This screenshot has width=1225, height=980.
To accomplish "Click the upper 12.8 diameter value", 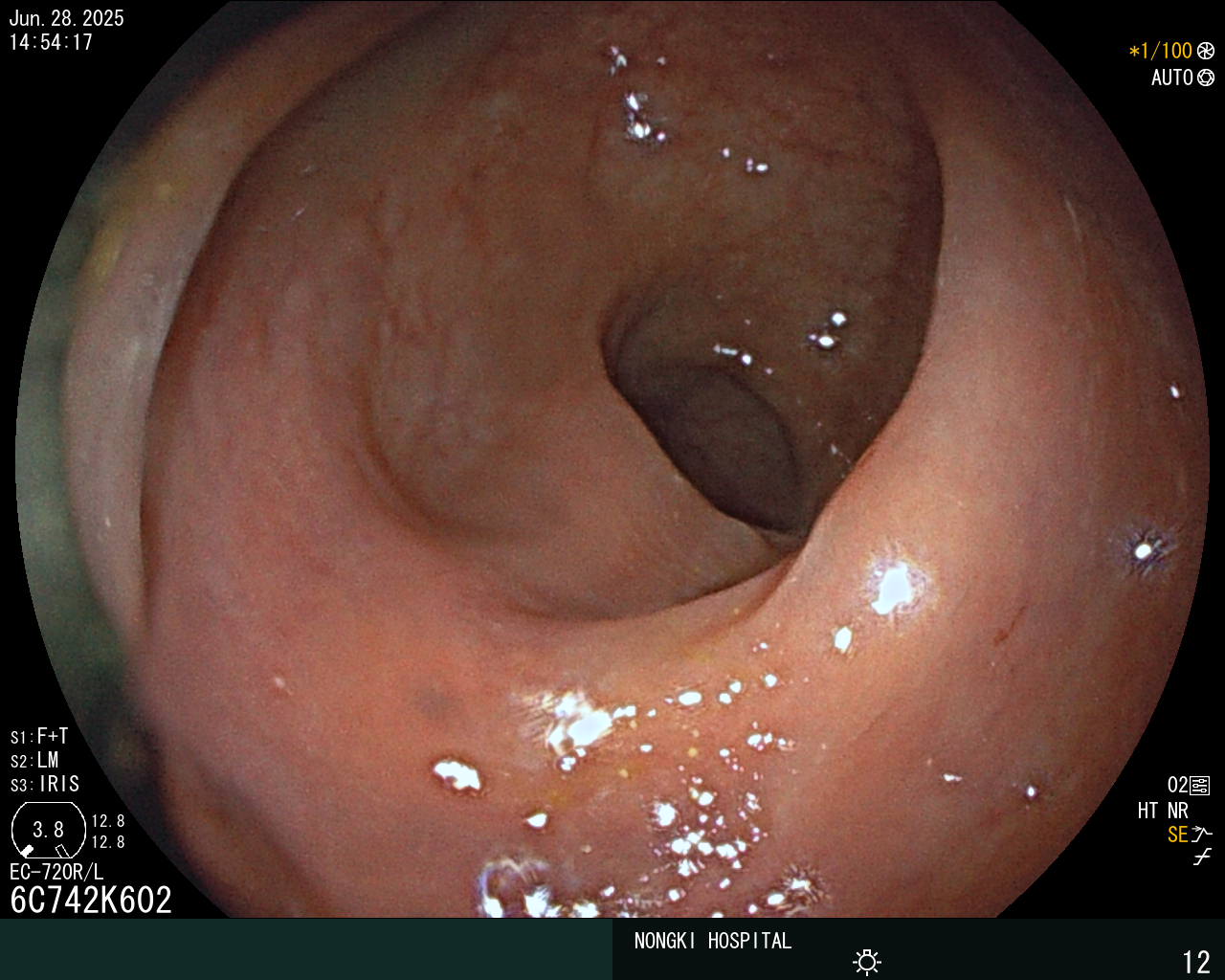I will click(x=108, y=821).
